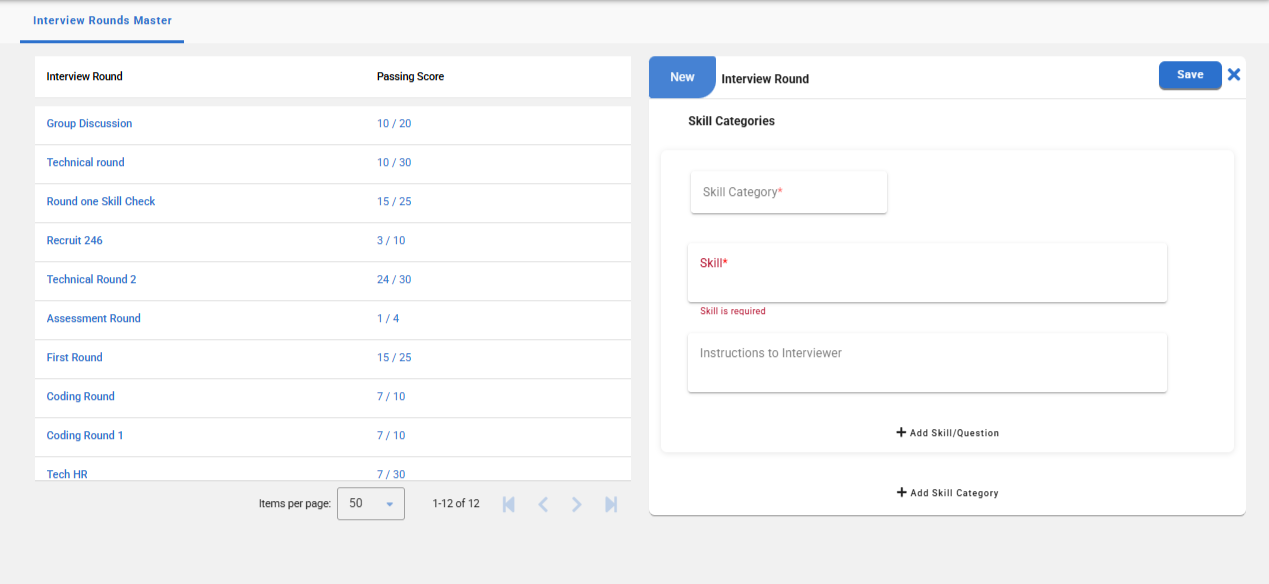1269x584 pixels.
Task: Focus the Skill Category input field
Action: coord(788,192)
